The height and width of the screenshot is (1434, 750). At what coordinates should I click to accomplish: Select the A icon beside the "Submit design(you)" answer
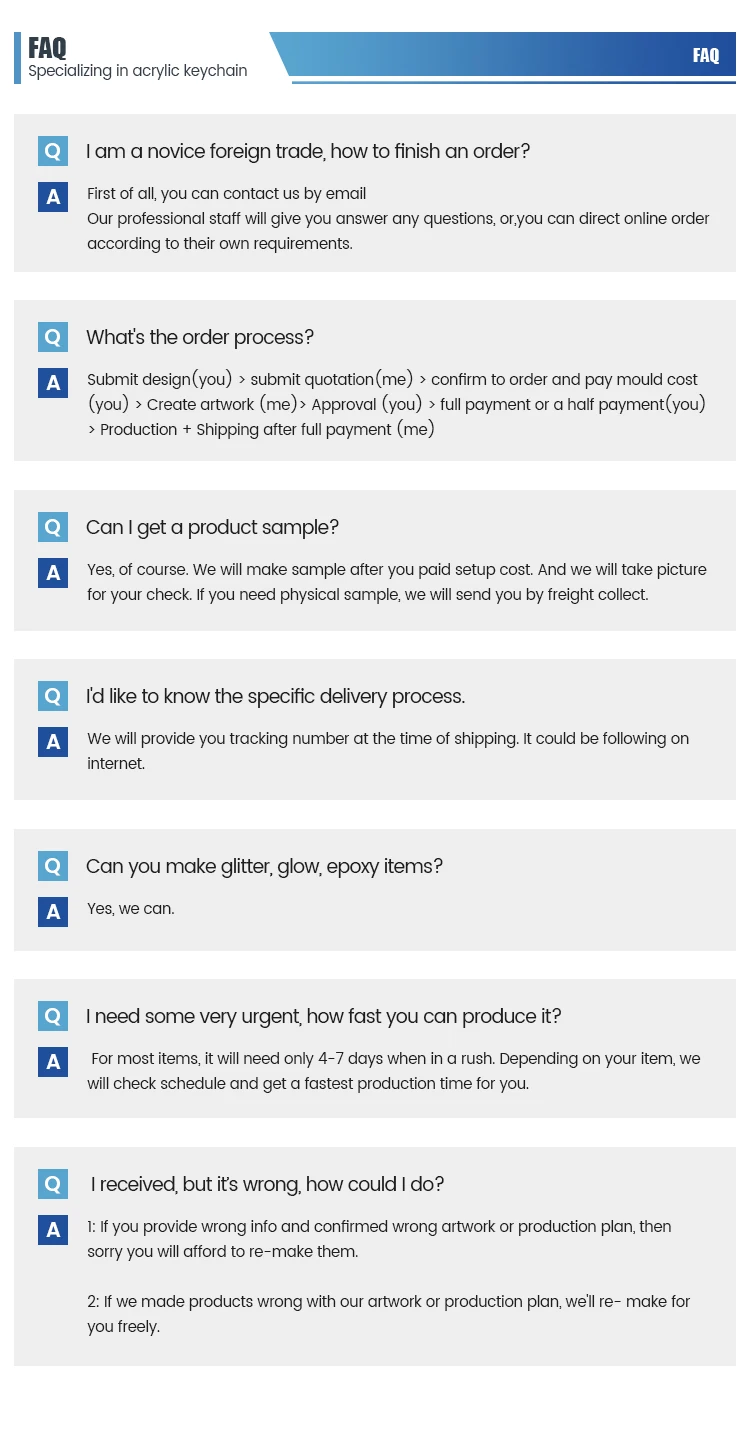click(x=53, y=383)
